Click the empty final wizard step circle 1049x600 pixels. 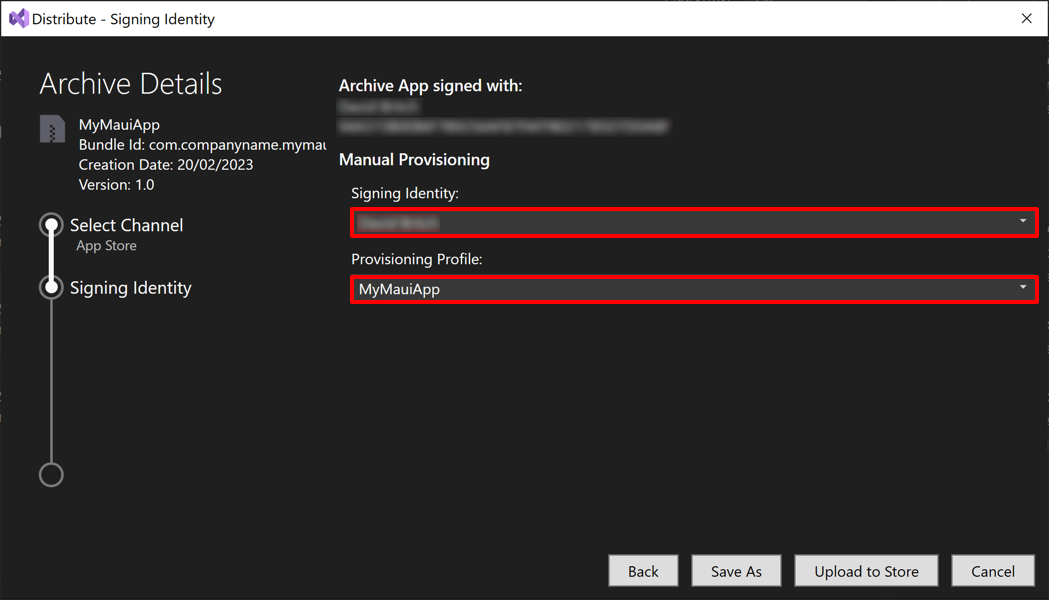(x=51, y=474)
